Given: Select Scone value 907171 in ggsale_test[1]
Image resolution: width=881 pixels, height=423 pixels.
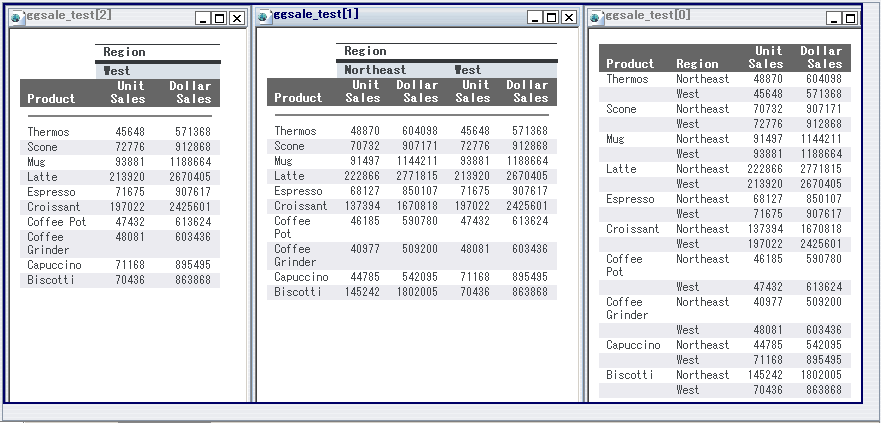Looking at the screenshot, I should [420, 146].
